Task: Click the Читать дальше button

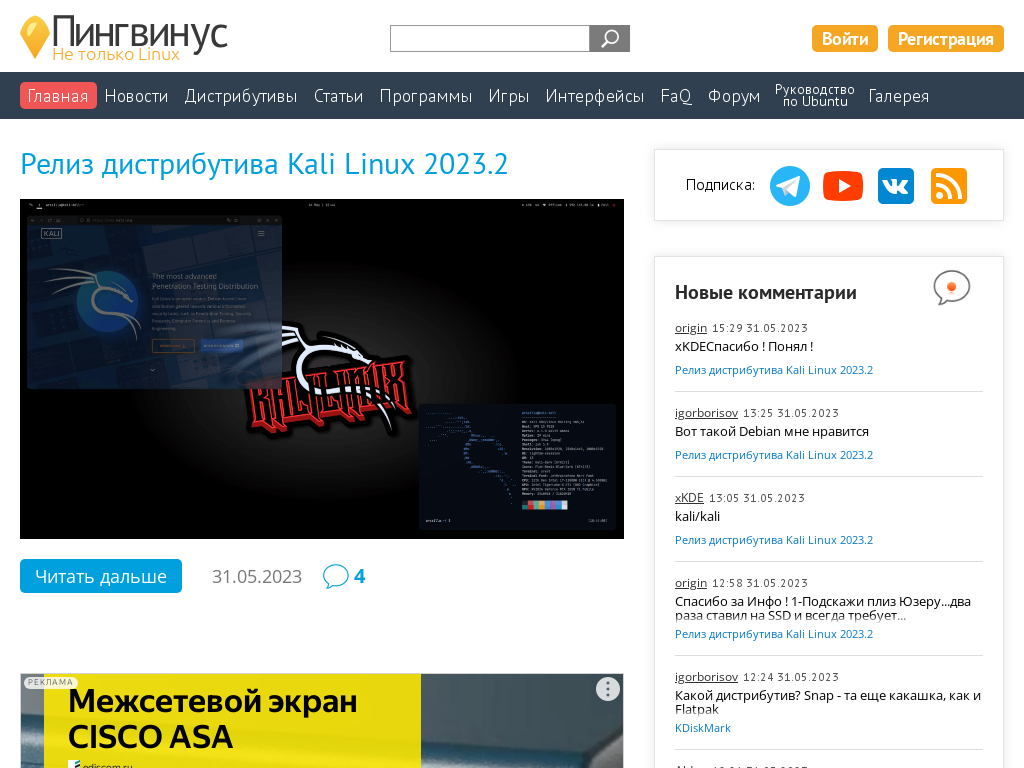Action: [101, 576]
